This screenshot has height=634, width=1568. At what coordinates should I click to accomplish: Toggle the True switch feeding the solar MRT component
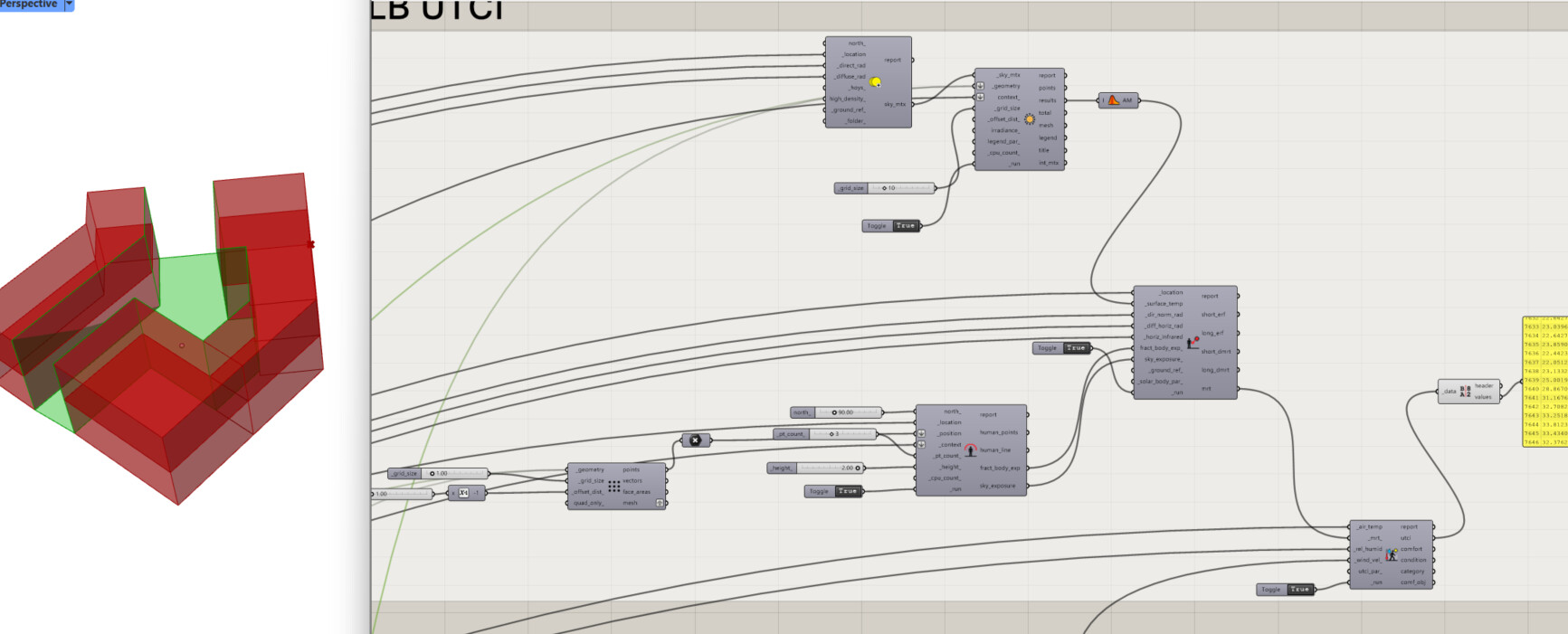pos(1075,348)
